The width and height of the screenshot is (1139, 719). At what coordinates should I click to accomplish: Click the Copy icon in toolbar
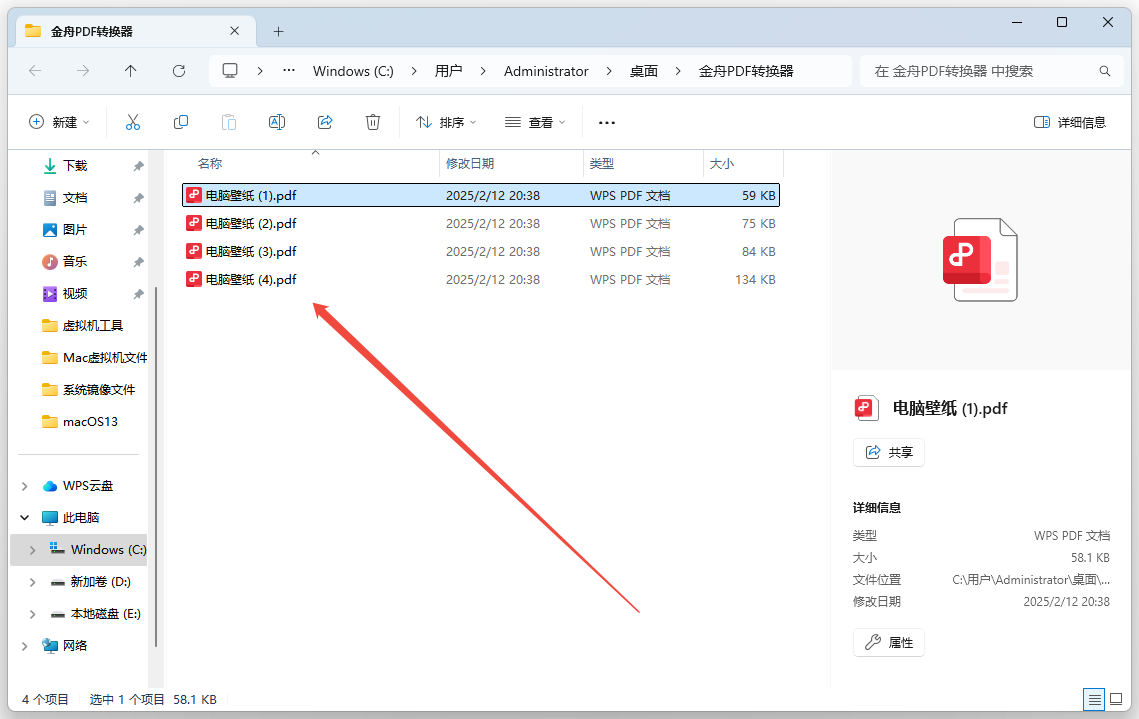(x=181, y=122)
